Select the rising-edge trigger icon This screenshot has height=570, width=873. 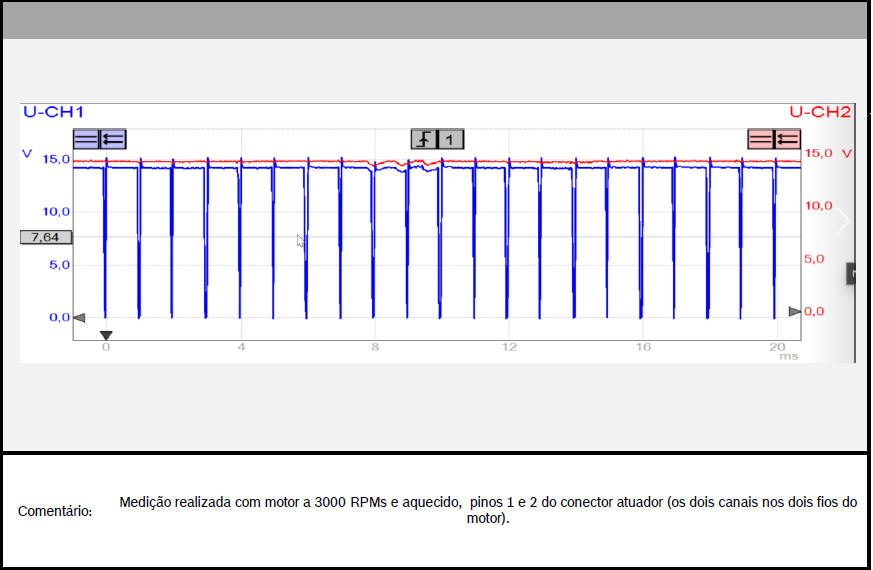click(x=424, y=139)
